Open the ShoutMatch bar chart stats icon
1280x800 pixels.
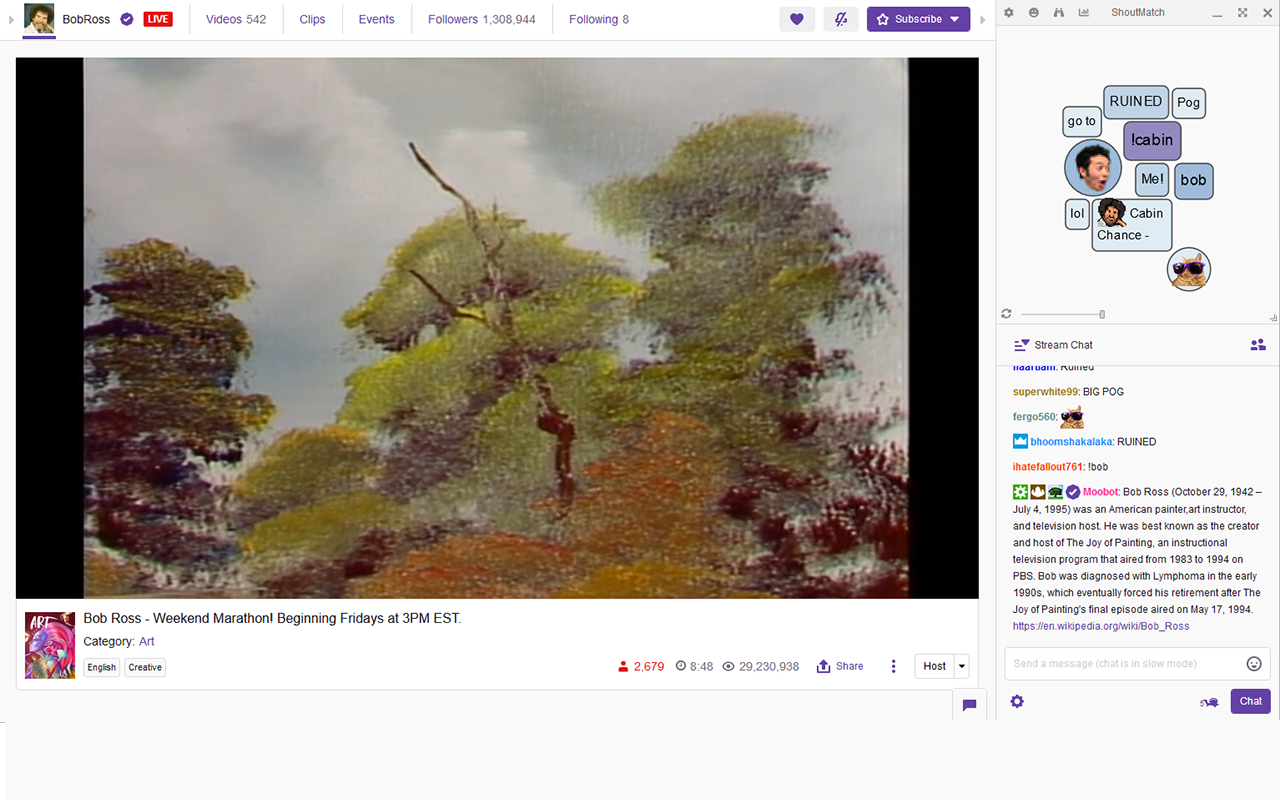(x=1084, y=13)
